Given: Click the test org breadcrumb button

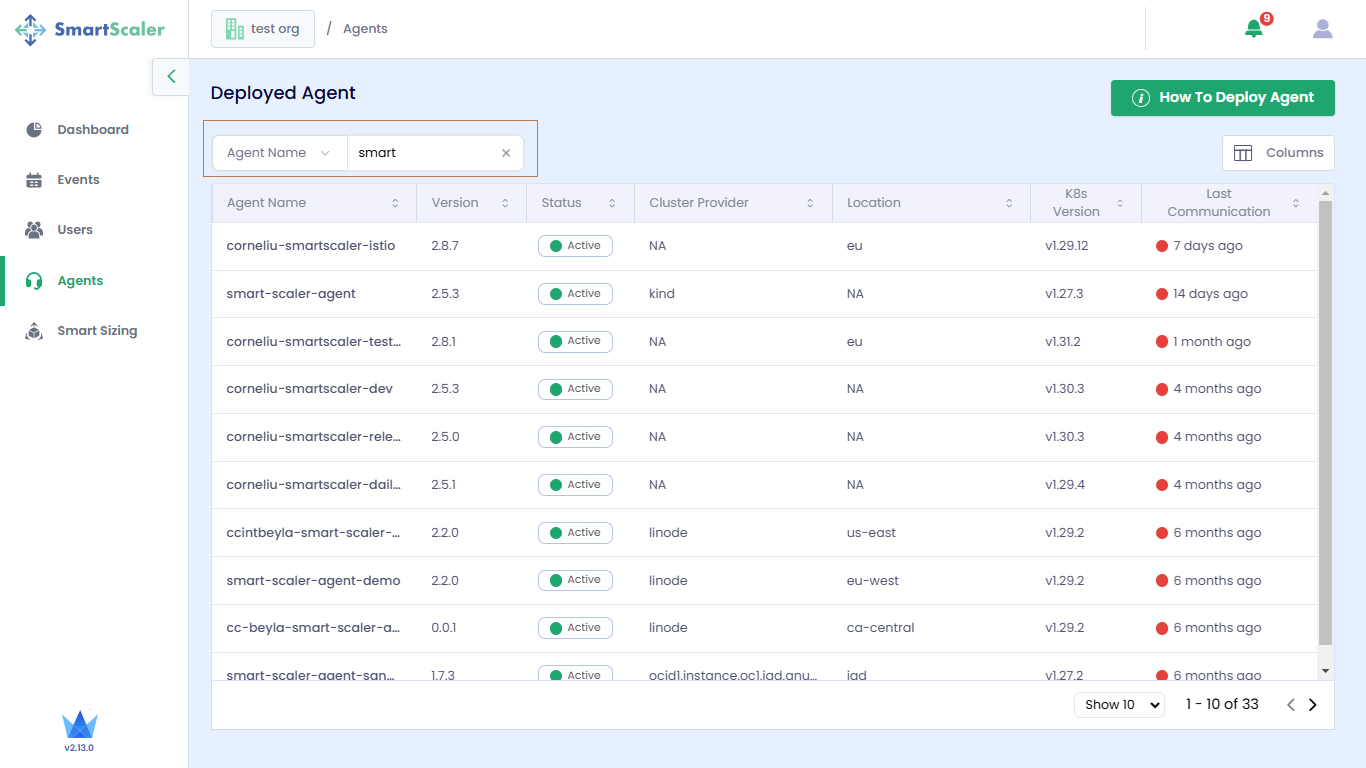Looking at the screenshot, I should point(263,29).
